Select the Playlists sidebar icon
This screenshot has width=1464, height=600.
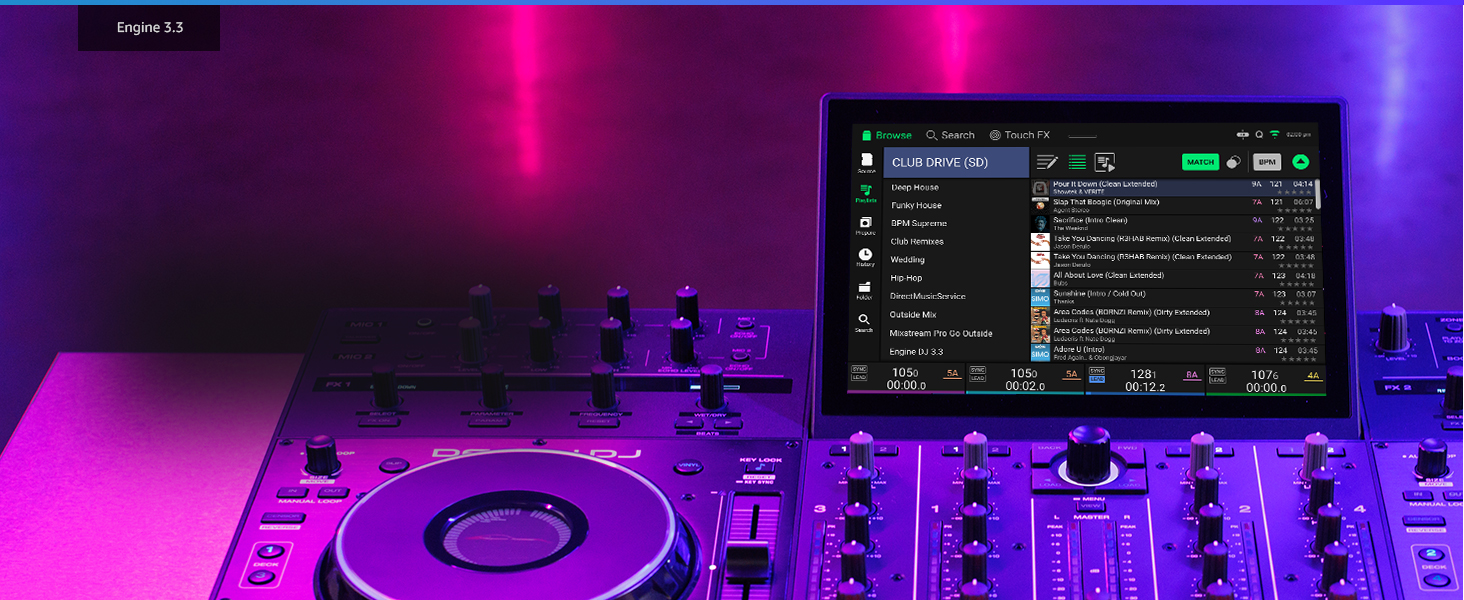point(866,193)
